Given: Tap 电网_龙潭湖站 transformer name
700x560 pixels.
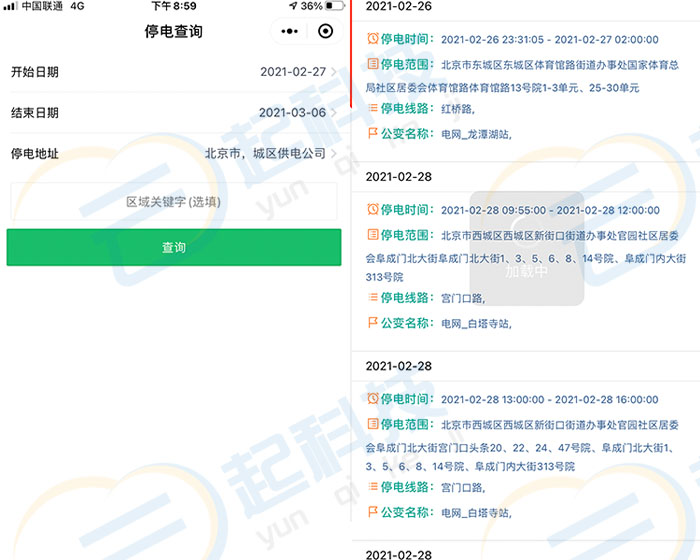Looking at the screenshot, I should (476, 134).
